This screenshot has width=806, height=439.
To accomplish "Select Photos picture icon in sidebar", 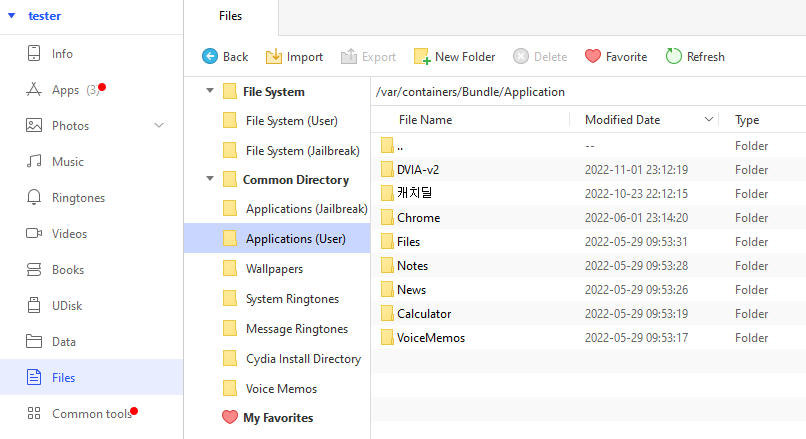I will tap(34, 125).
